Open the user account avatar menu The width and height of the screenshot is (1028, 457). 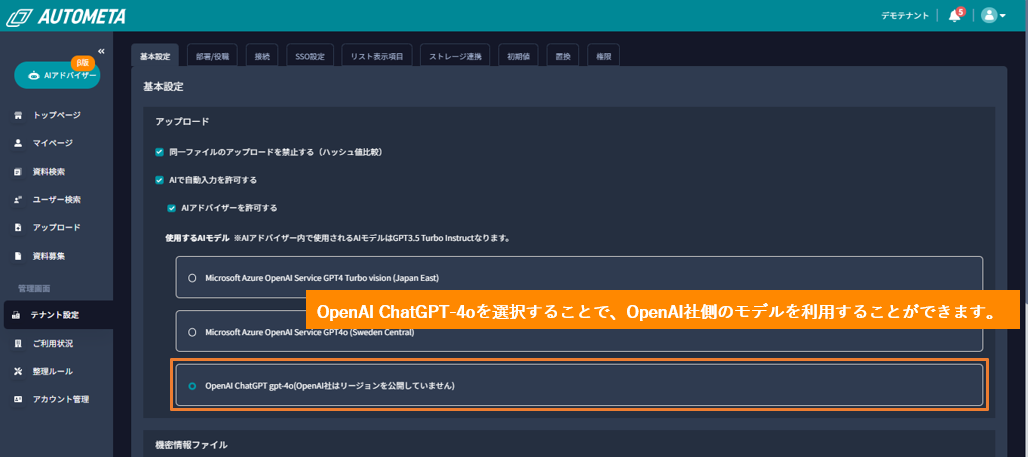point(993,16)
